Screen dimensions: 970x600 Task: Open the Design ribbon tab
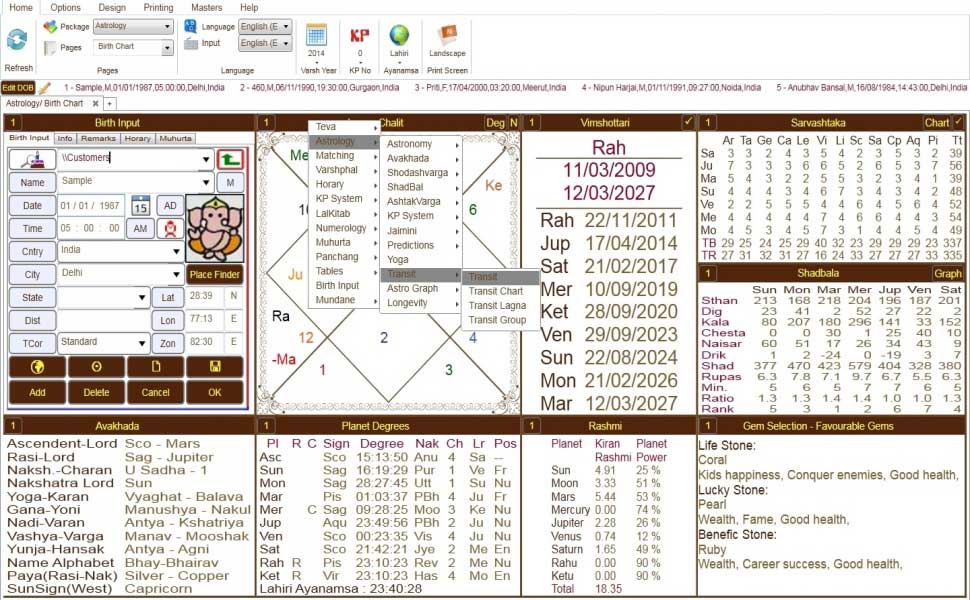(112, 7)
